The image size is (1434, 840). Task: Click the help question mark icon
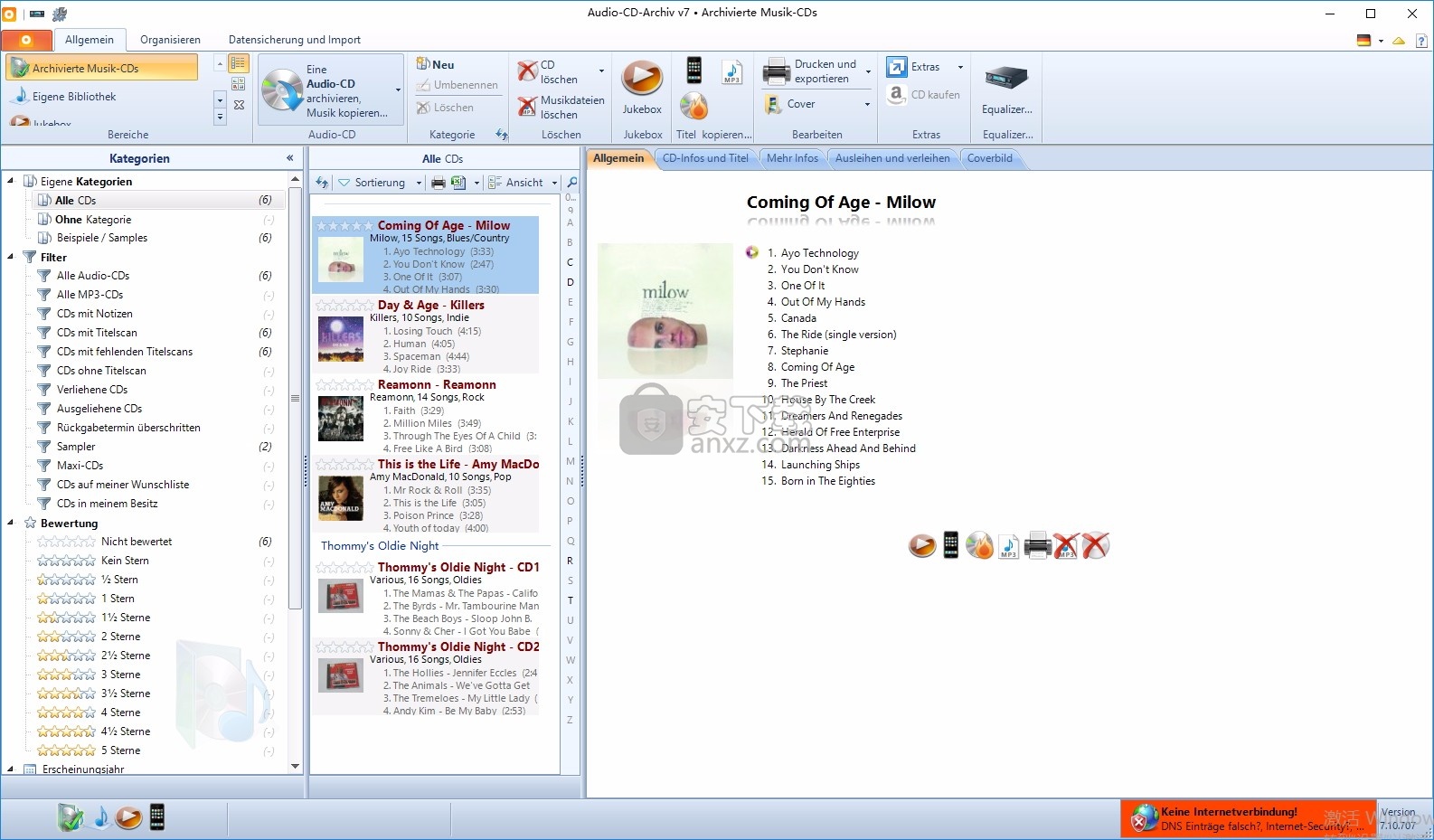pyautogui.click(x=1421, y=41)
